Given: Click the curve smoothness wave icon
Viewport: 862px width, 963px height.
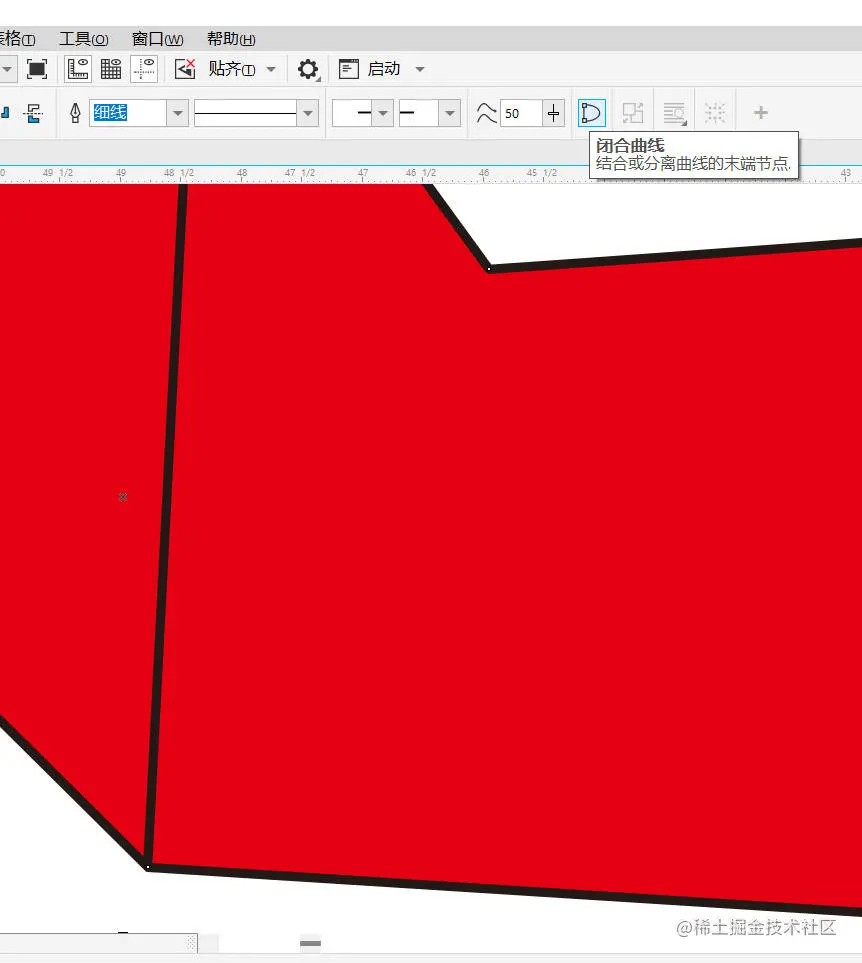Looking at the screenshot, I should tap(485, 112).
